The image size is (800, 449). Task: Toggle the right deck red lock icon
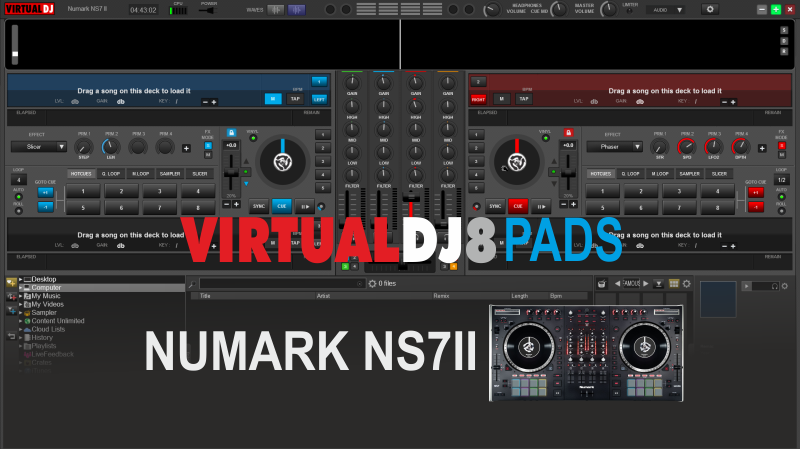(x=568, y=133)
